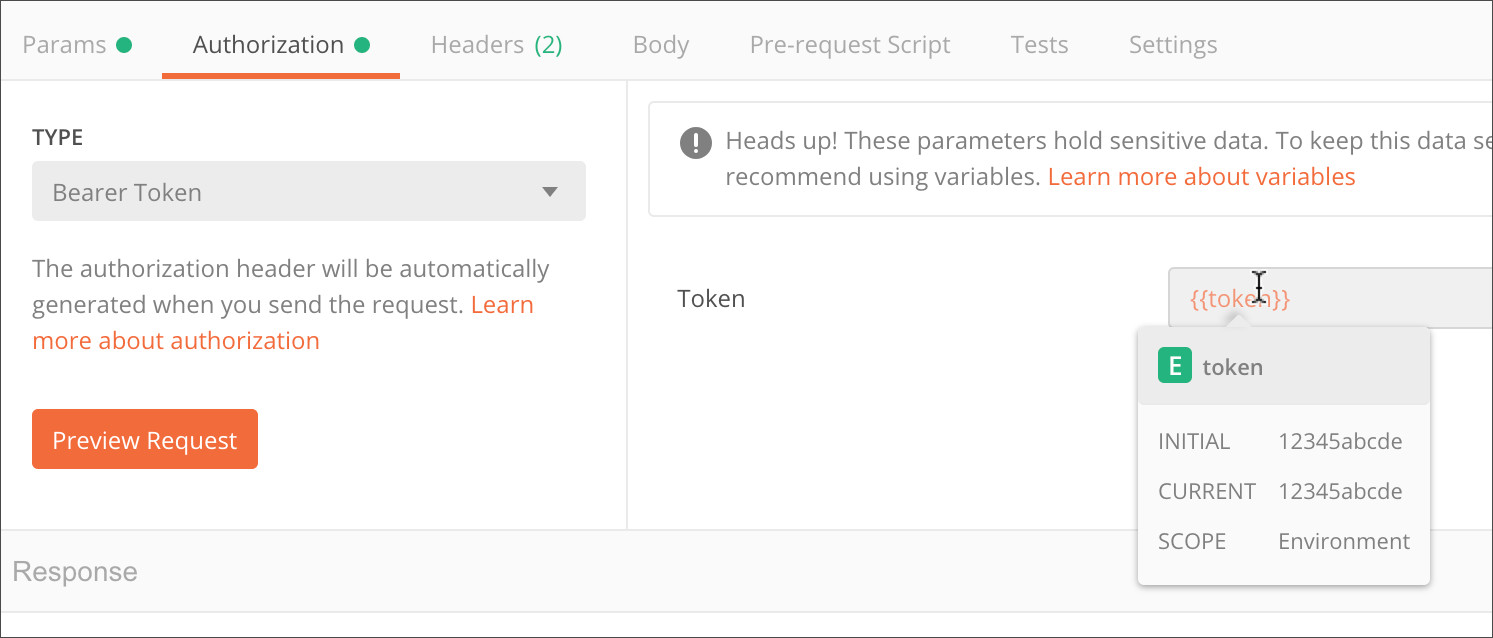
Task: Open the Headers tab showing two entries
Action: tap(496, 44)
